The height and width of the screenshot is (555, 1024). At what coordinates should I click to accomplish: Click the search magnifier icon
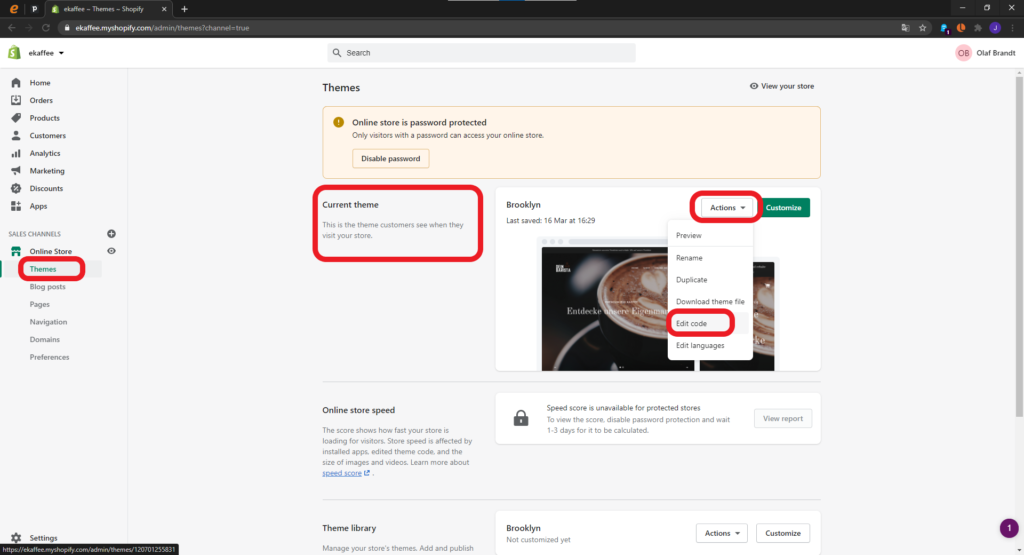[x=336, y=53]
